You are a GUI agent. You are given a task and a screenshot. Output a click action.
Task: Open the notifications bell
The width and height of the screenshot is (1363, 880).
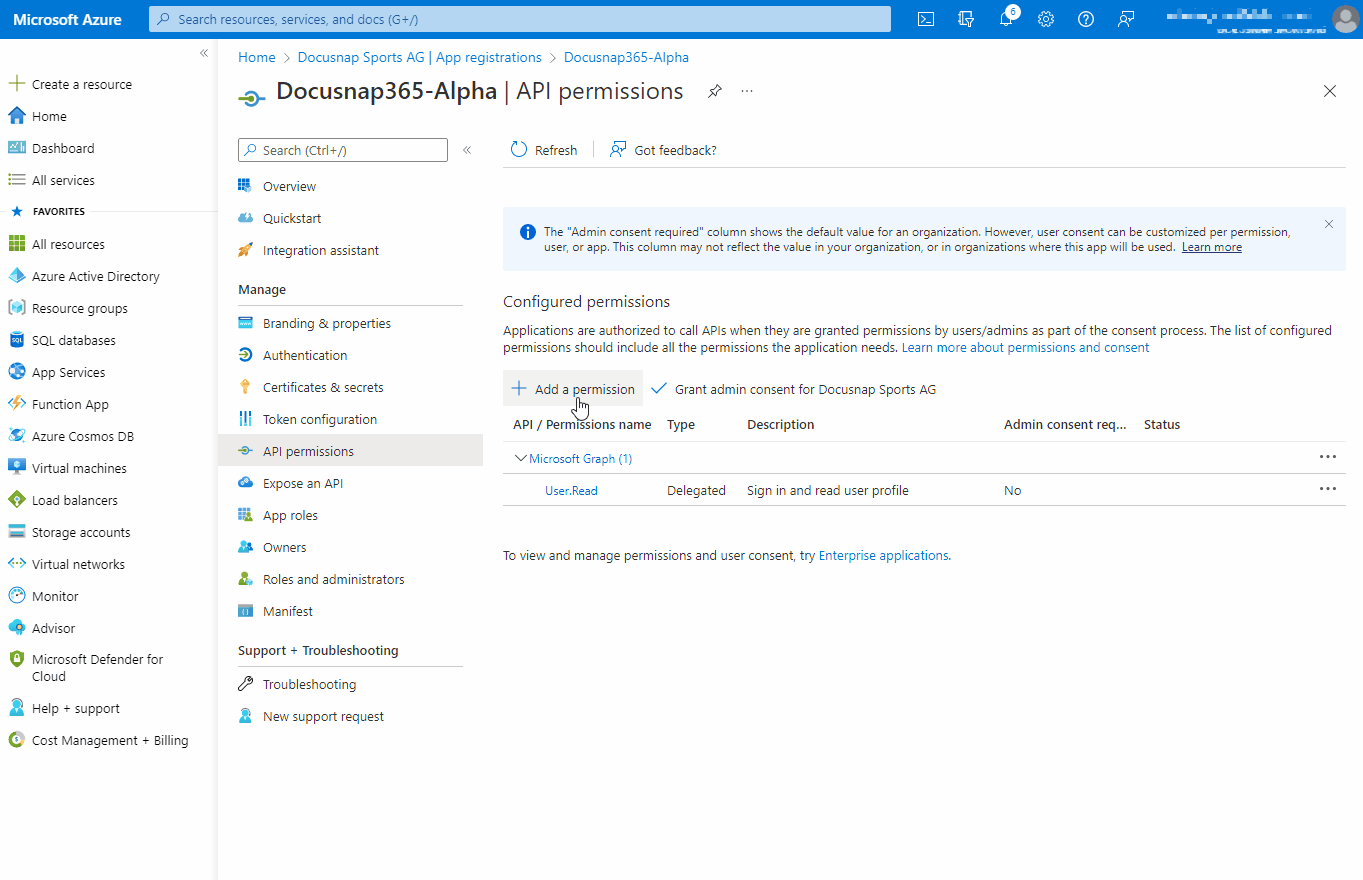point(1005,18)
